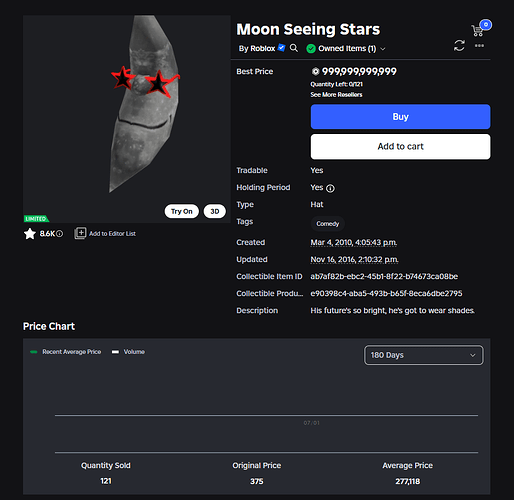Open See More Resellers link
The image size is (514, 500).
click(x=336, y=95)
